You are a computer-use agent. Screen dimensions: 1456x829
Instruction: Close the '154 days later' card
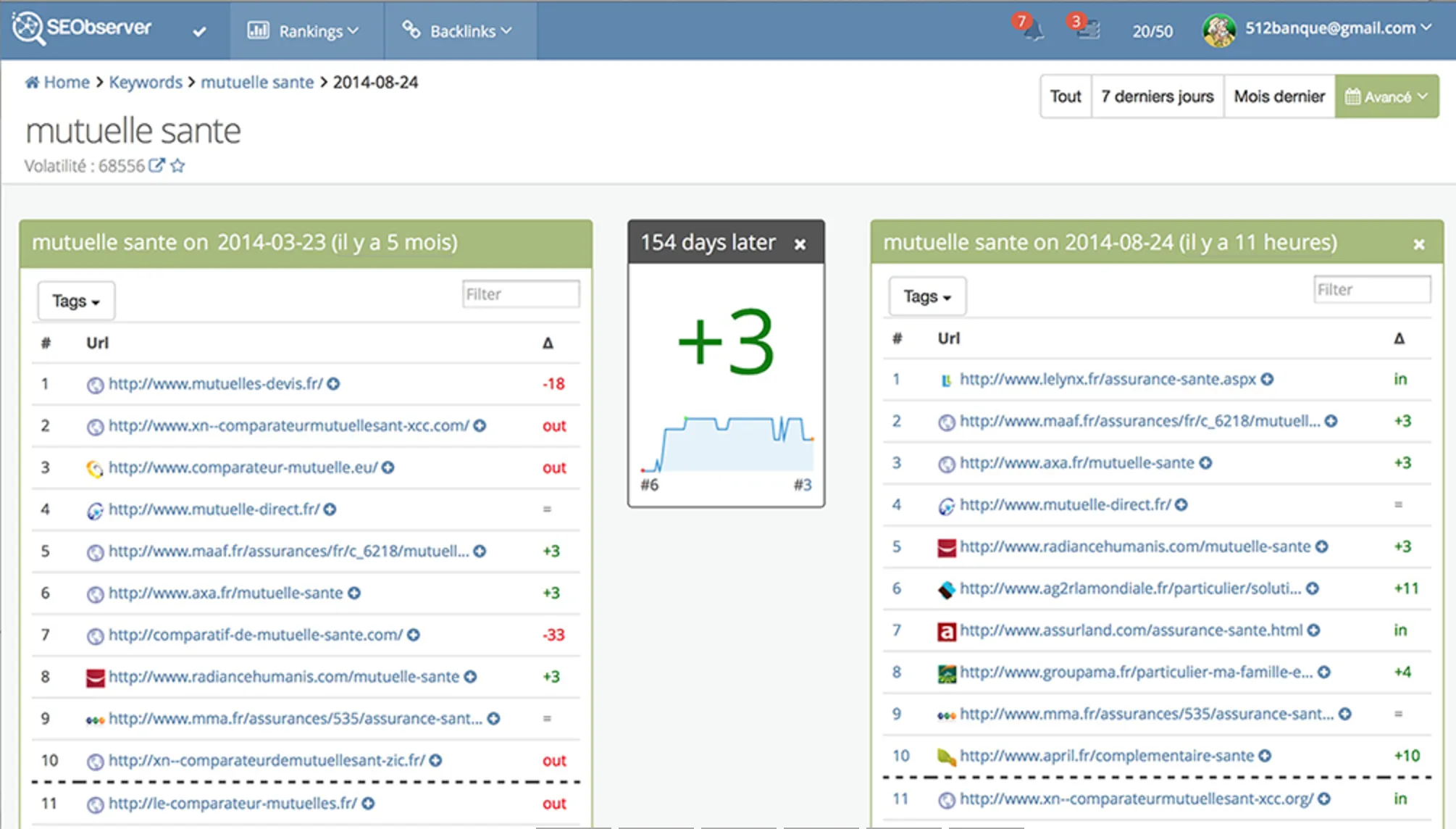[800, 244]
